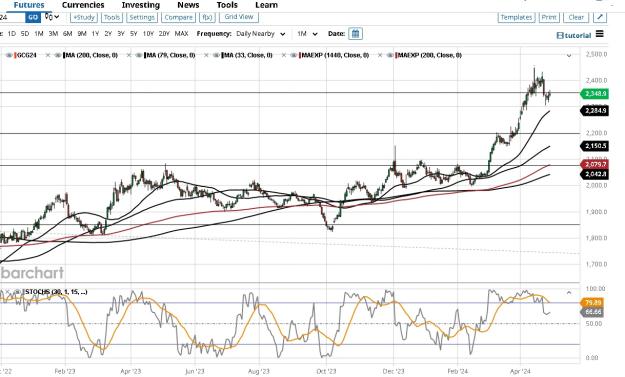Click the expand-chart arrow icon after Clear
Image resolution: width=625 pixels, height=377 pixels.
(600, 17)
